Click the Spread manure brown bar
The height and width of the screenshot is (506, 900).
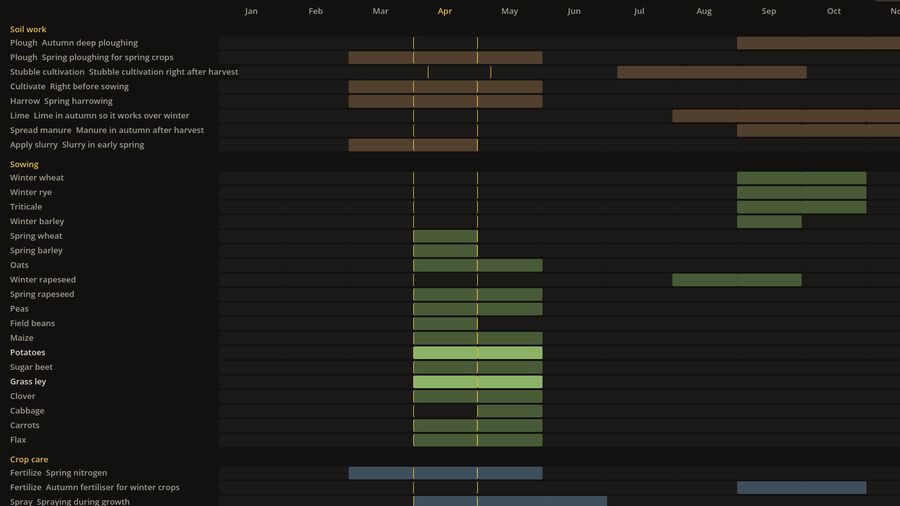(x=818, y=130)
